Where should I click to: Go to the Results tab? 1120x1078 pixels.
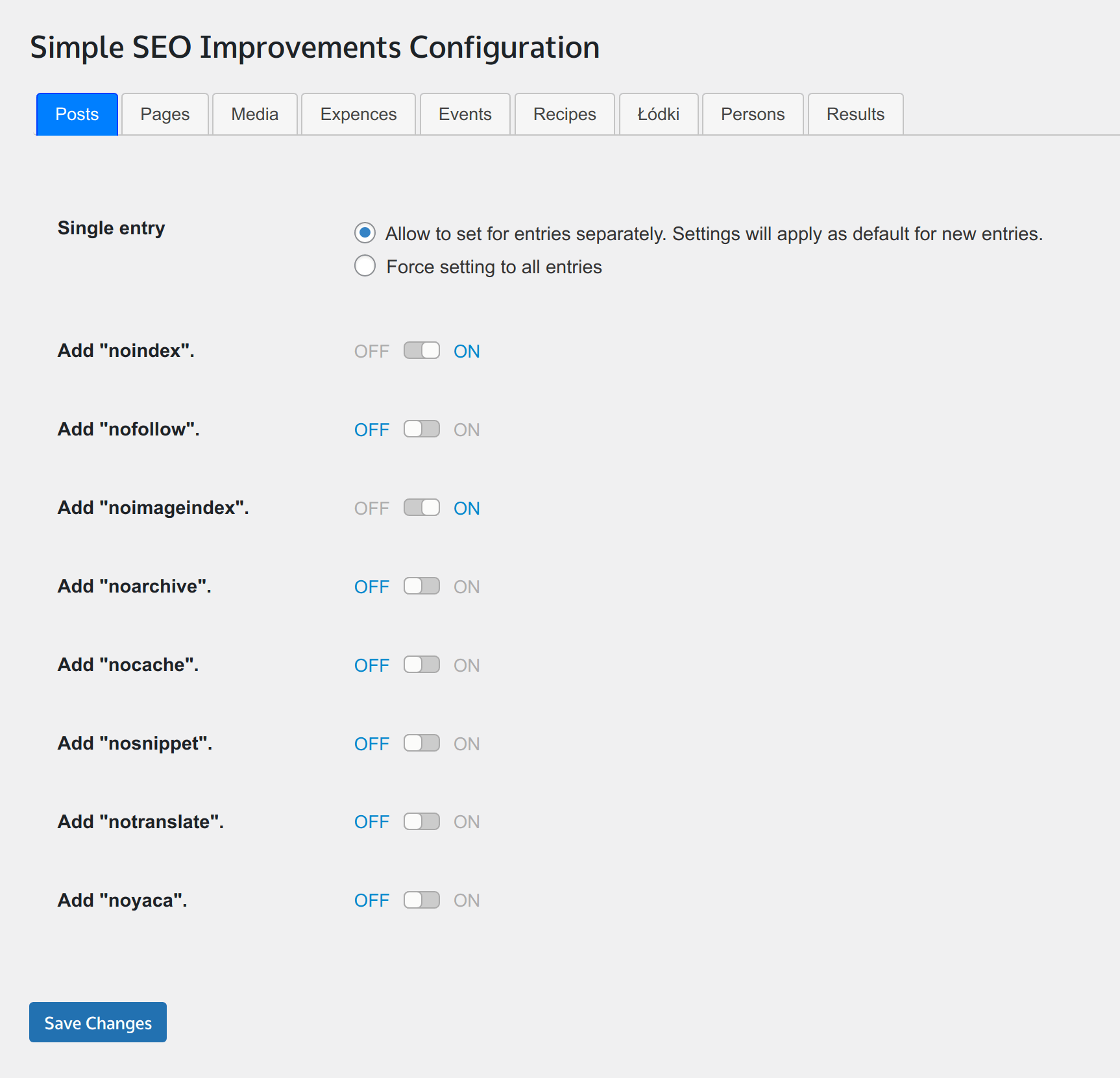click(855, 114)
